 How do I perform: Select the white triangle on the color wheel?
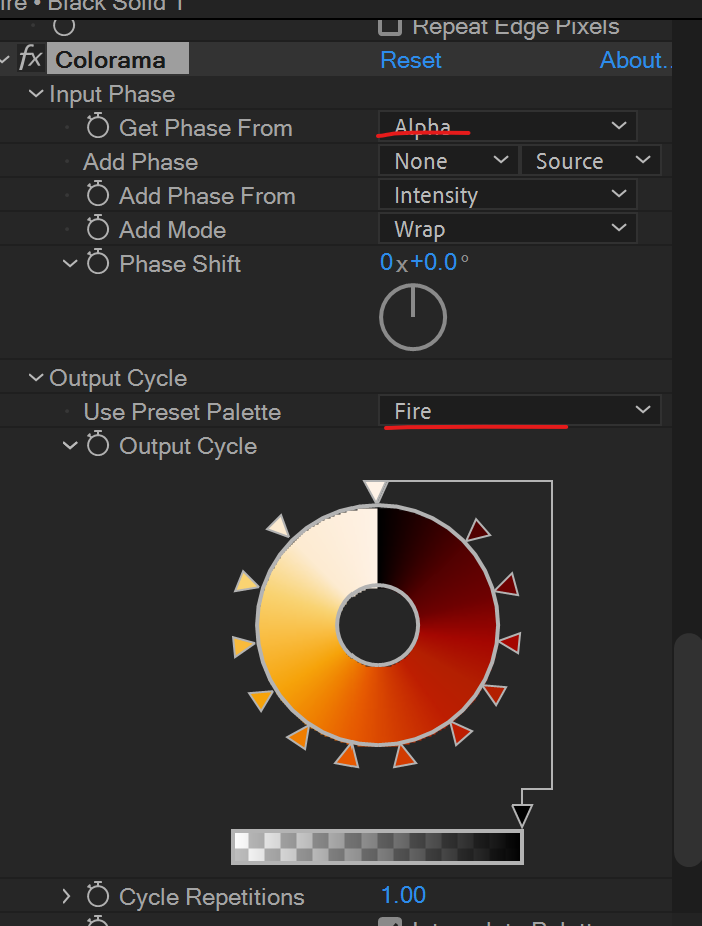pos(375,491)
